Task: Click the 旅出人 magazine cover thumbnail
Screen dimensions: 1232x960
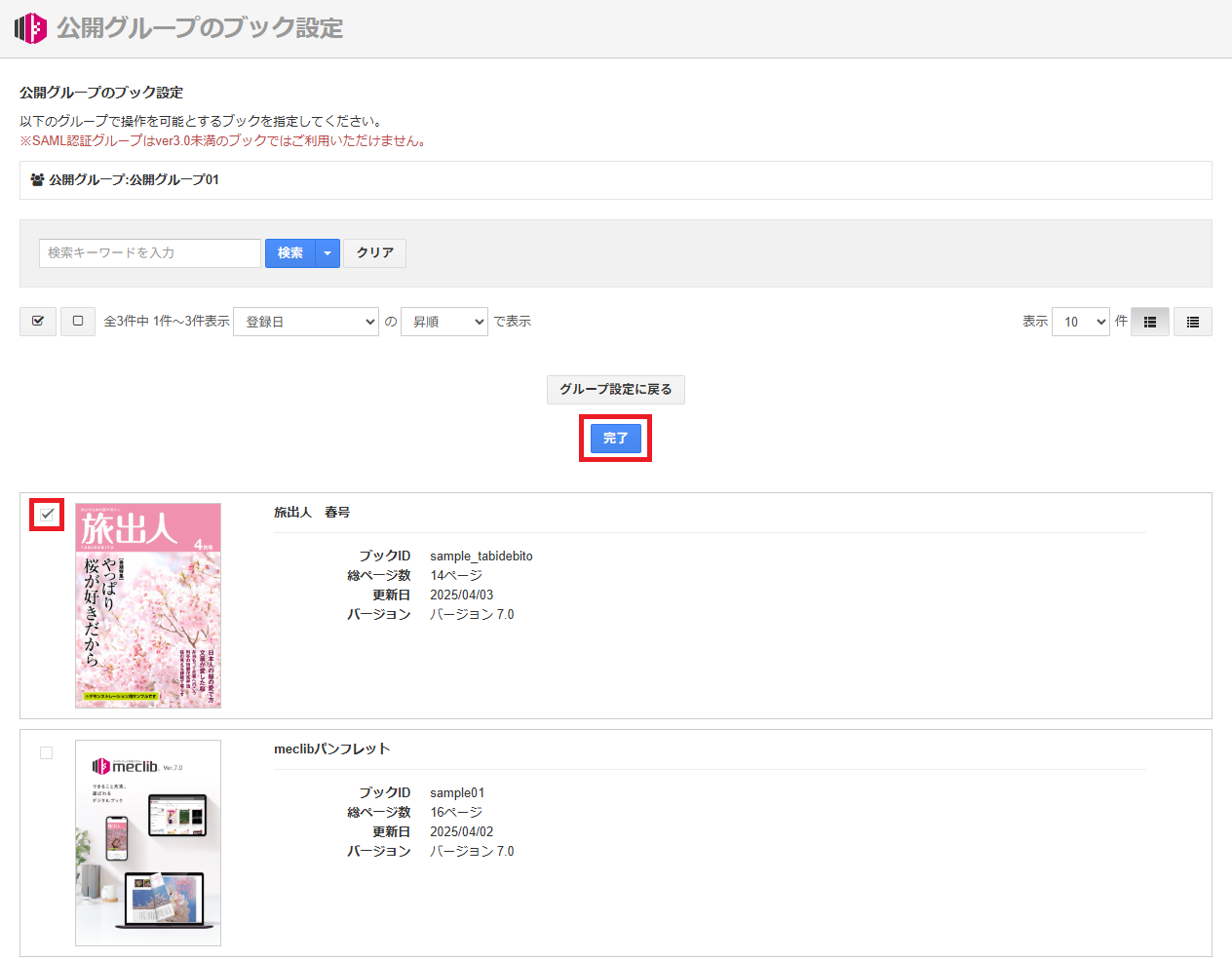Action: coord(148,605)
